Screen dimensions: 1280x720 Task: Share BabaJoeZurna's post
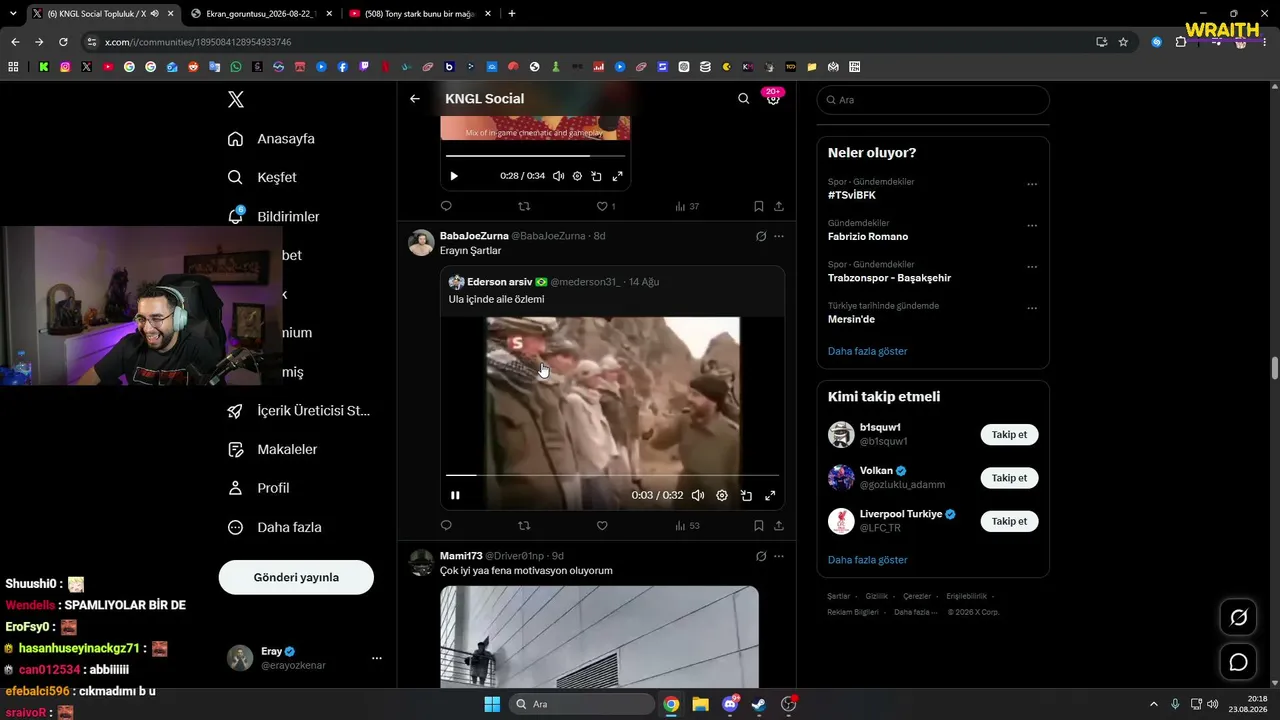[779, 525]
